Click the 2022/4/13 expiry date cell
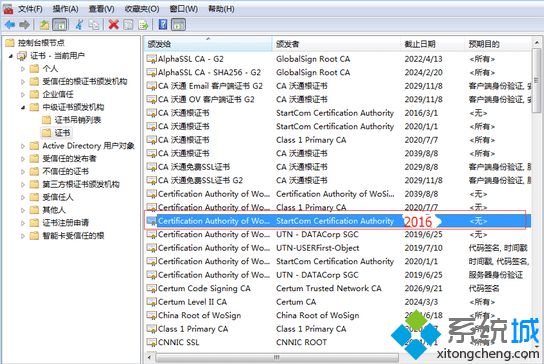 (423, 59)
